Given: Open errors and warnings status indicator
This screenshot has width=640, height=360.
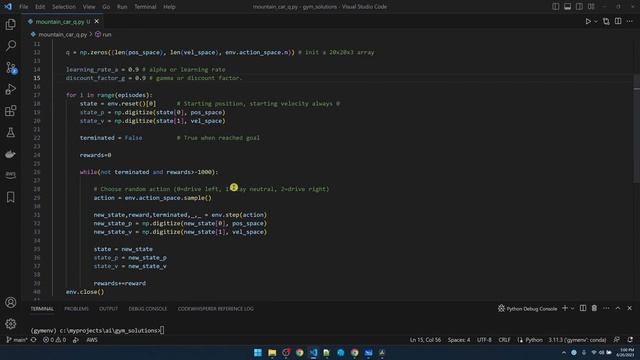Looking at the screenshot, I should tap(55, 340).
